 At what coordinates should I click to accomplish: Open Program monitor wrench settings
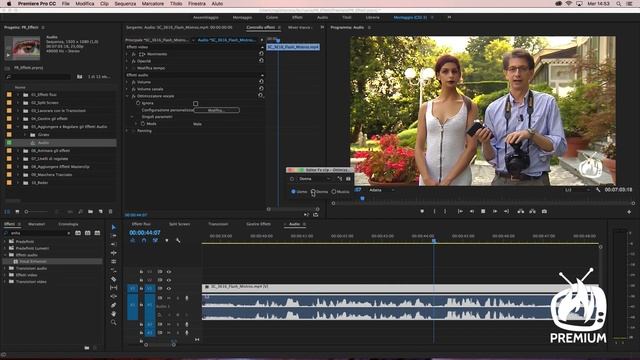598,190
